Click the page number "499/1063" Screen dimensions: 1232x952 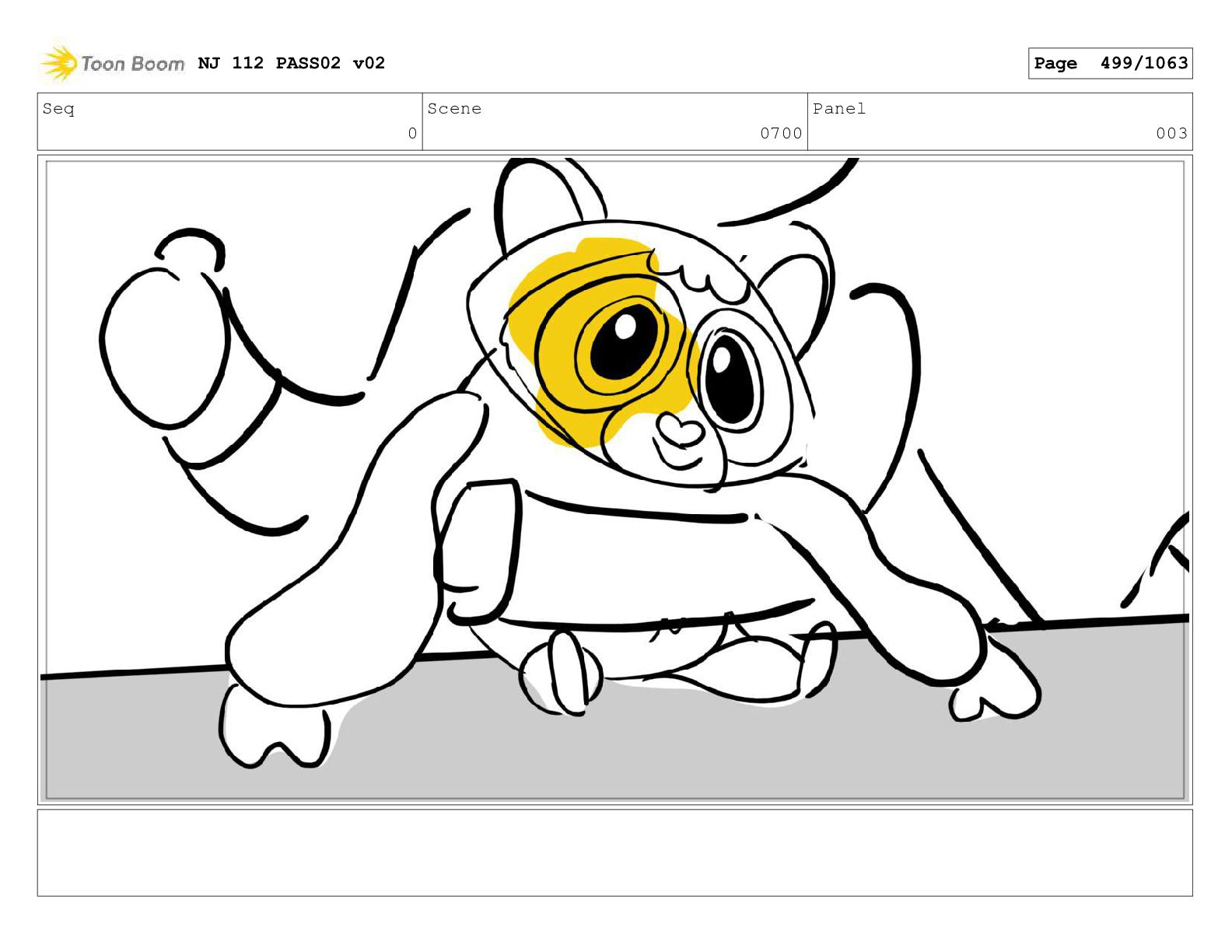click(x=1144, y=63)
